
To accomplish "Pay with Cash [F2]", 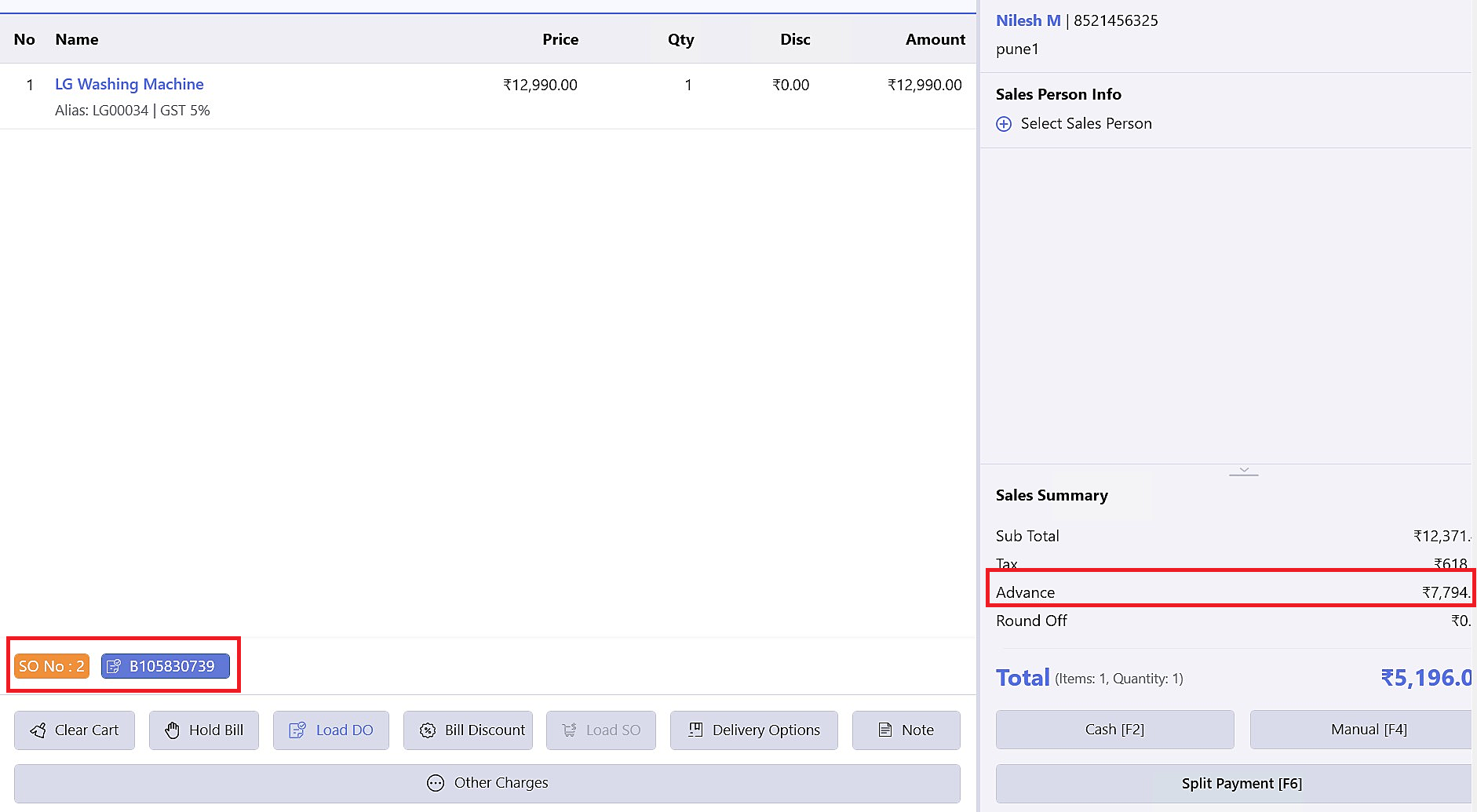I will (x=1115, y=730).
